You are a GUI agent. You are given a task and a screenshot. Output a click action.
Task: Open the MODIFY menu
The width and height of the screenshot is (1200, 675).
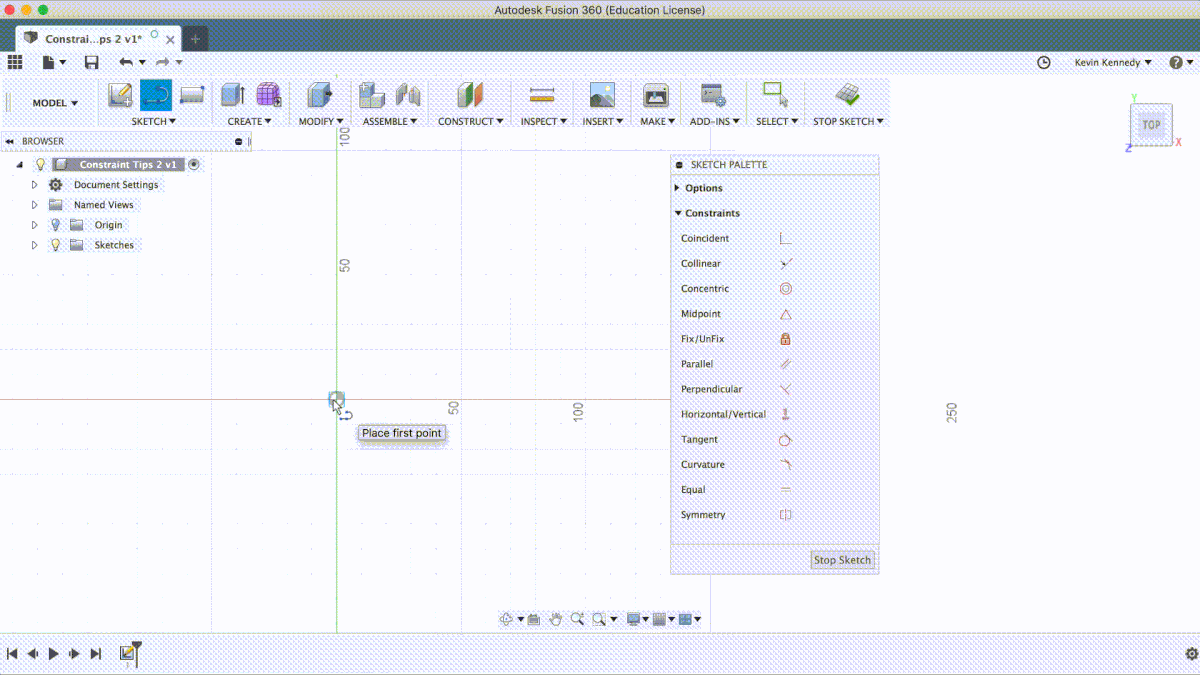tap(321, 121)
